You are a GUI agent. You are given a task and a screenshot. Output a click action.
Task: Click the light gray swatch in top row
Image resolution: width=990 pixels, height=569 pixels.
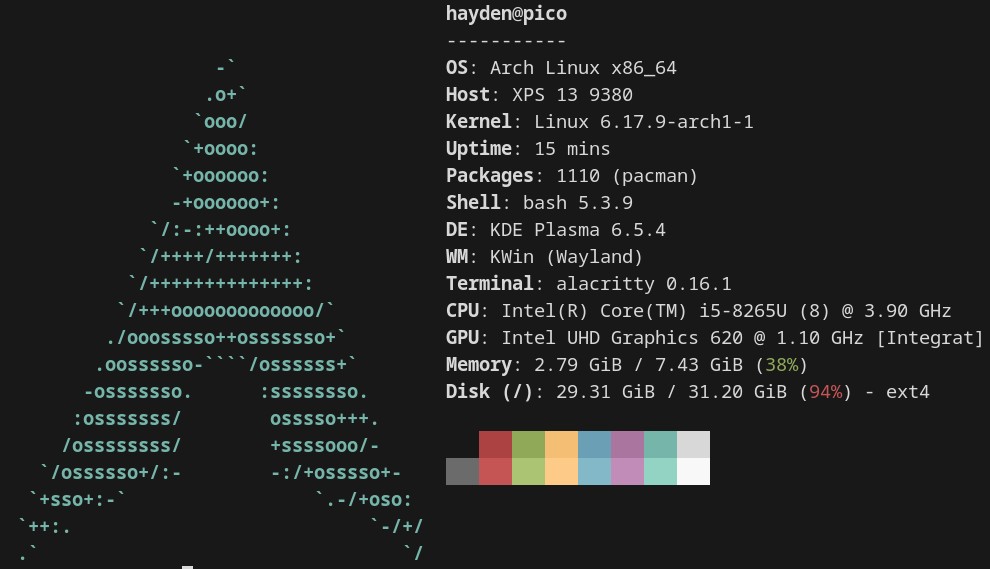pyautogui.click(x=693, y=444)
